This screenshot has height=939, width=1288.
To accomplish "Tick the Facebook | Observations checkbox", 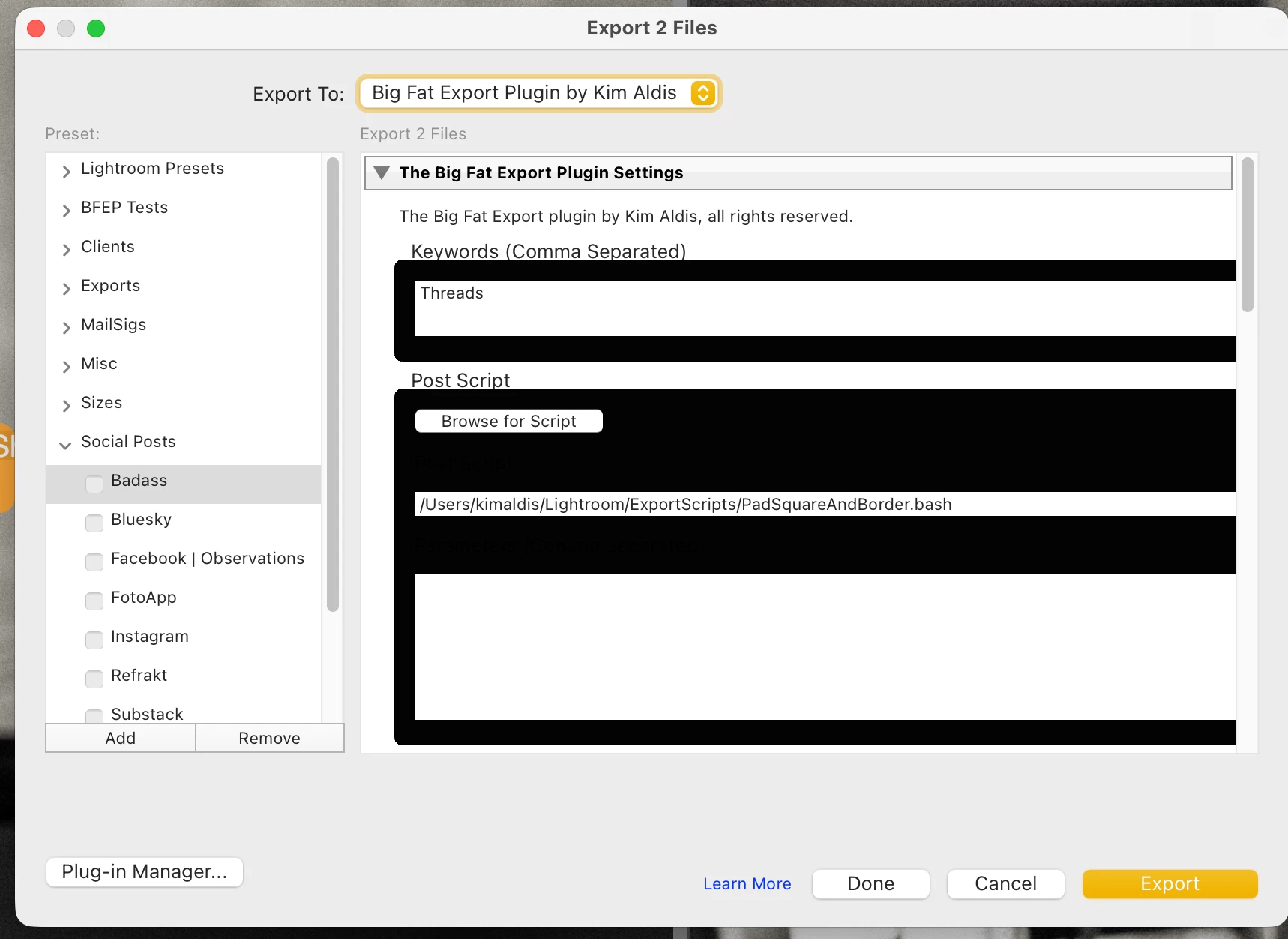I will 94,562.
